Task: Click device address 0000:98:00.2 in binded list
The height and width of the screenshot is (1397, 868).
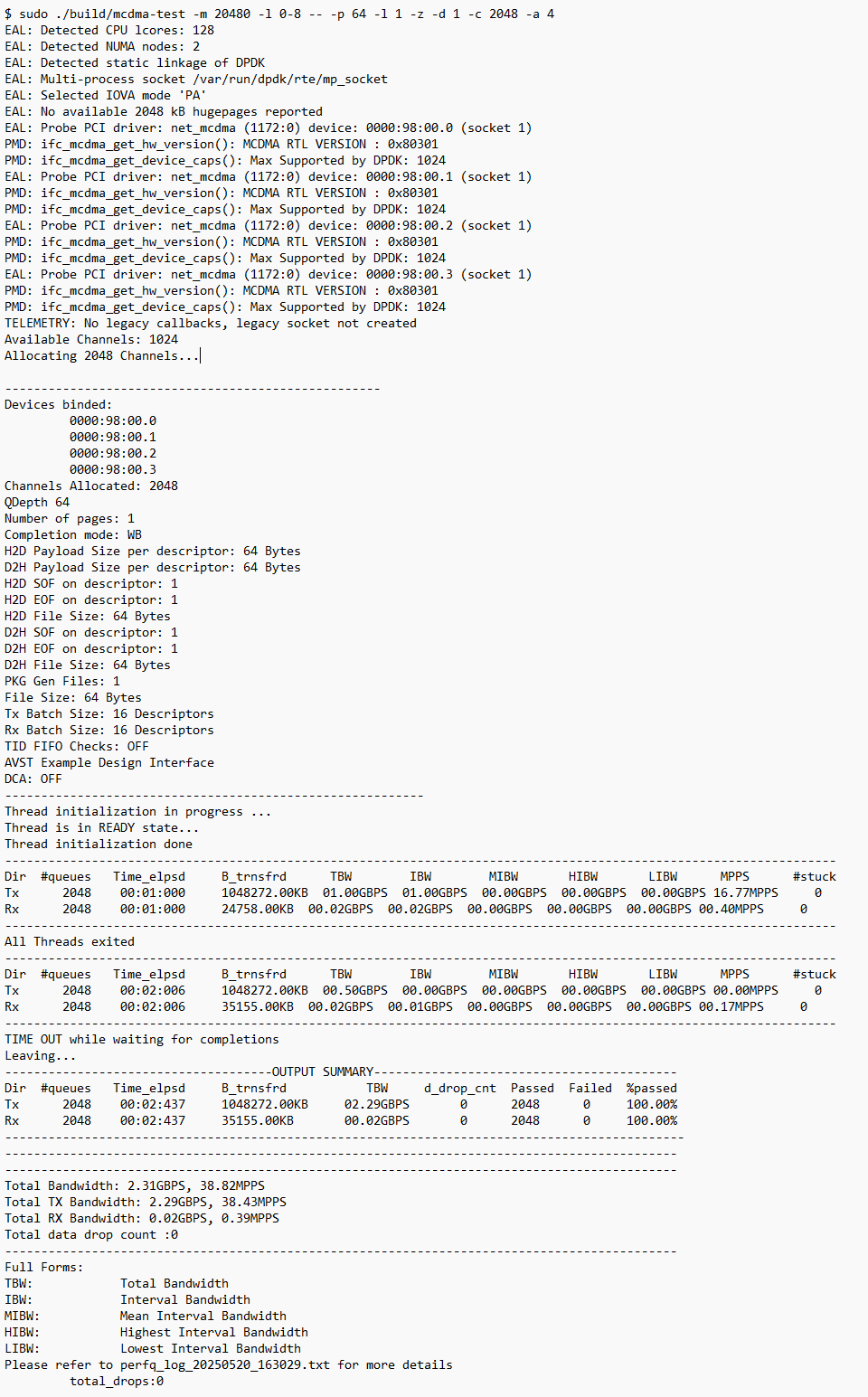Action: [113, 453]
